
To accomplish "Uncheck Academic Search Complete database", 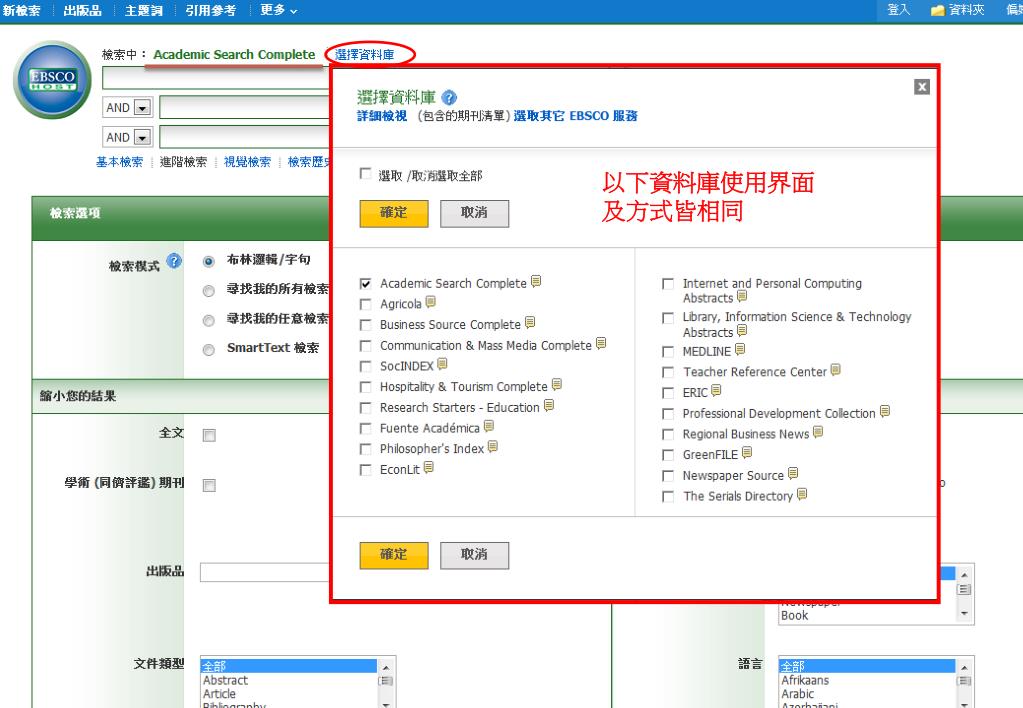I will coord(366,284).
